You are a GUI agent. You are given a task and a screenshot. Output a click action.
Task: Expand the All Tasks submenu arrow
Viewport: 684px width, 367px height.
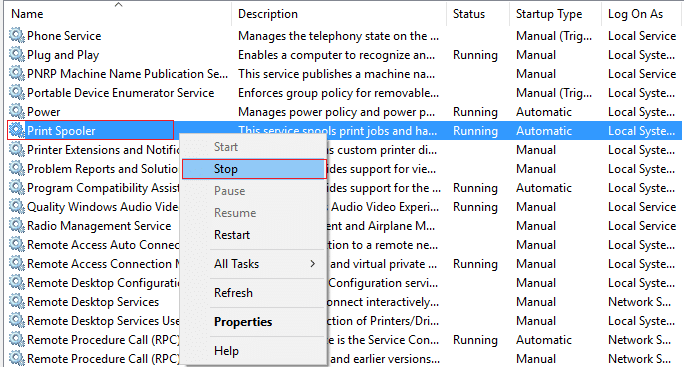click(312, 264)
